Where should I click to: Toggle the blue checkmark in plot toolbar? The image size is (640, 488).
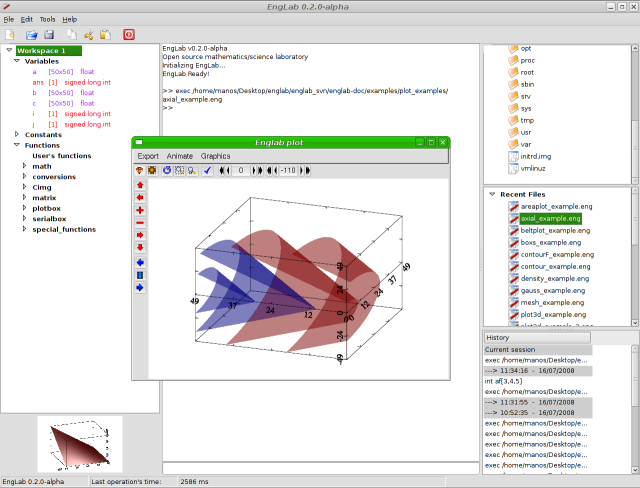207,171
